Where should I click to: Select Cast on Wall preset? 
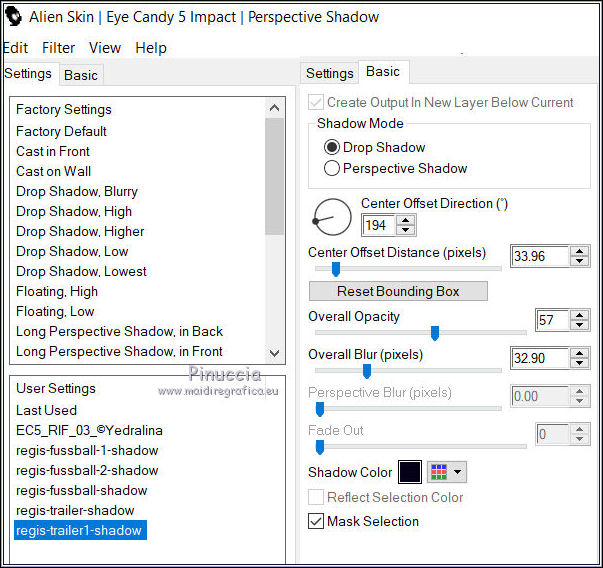[53, 172]
